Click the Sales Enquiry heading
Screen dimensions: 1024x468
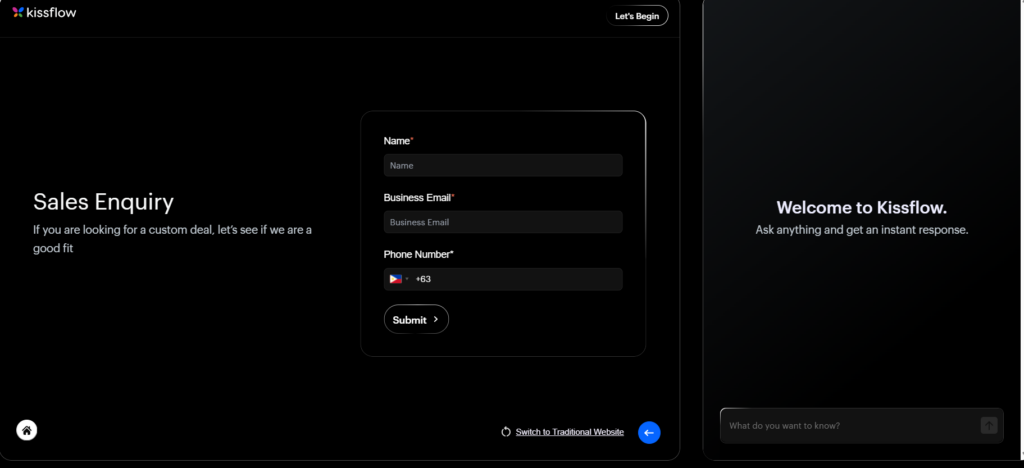tap(103, 202)
